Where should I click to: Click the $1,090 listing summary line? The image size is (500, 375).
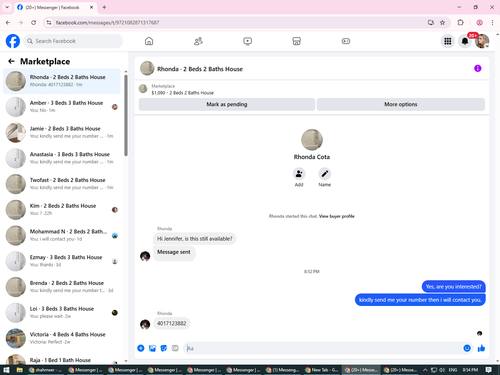coord(182,93)
